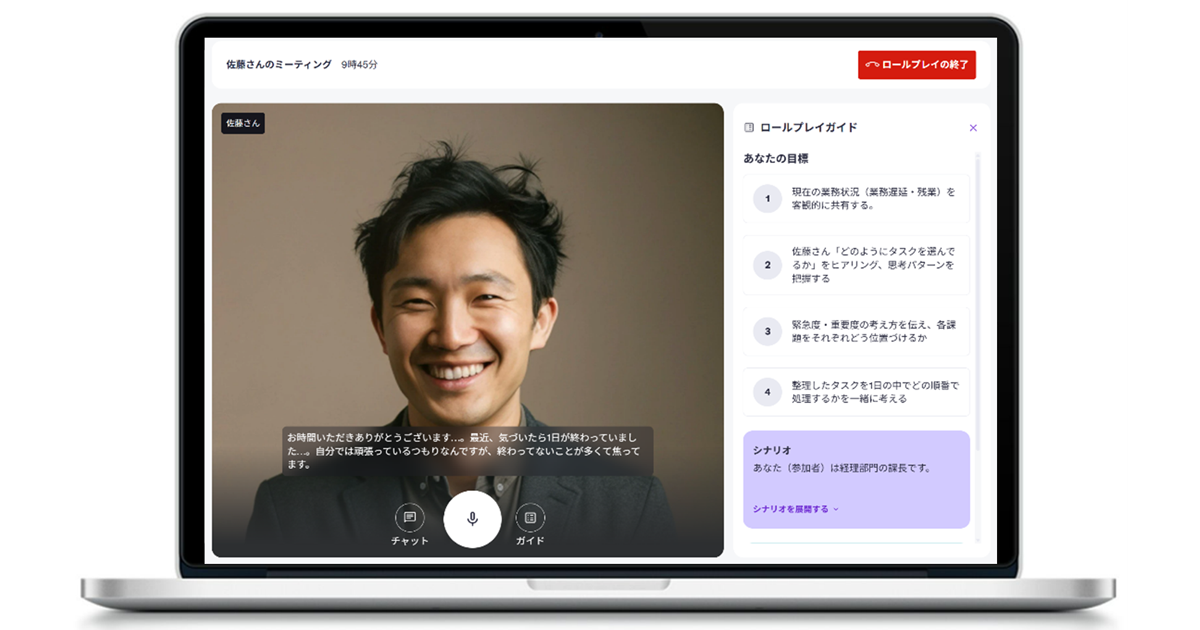Screen dimensions: 1200x630
Task: Click the number 4 circle badge
Action: tap(768, 392)
